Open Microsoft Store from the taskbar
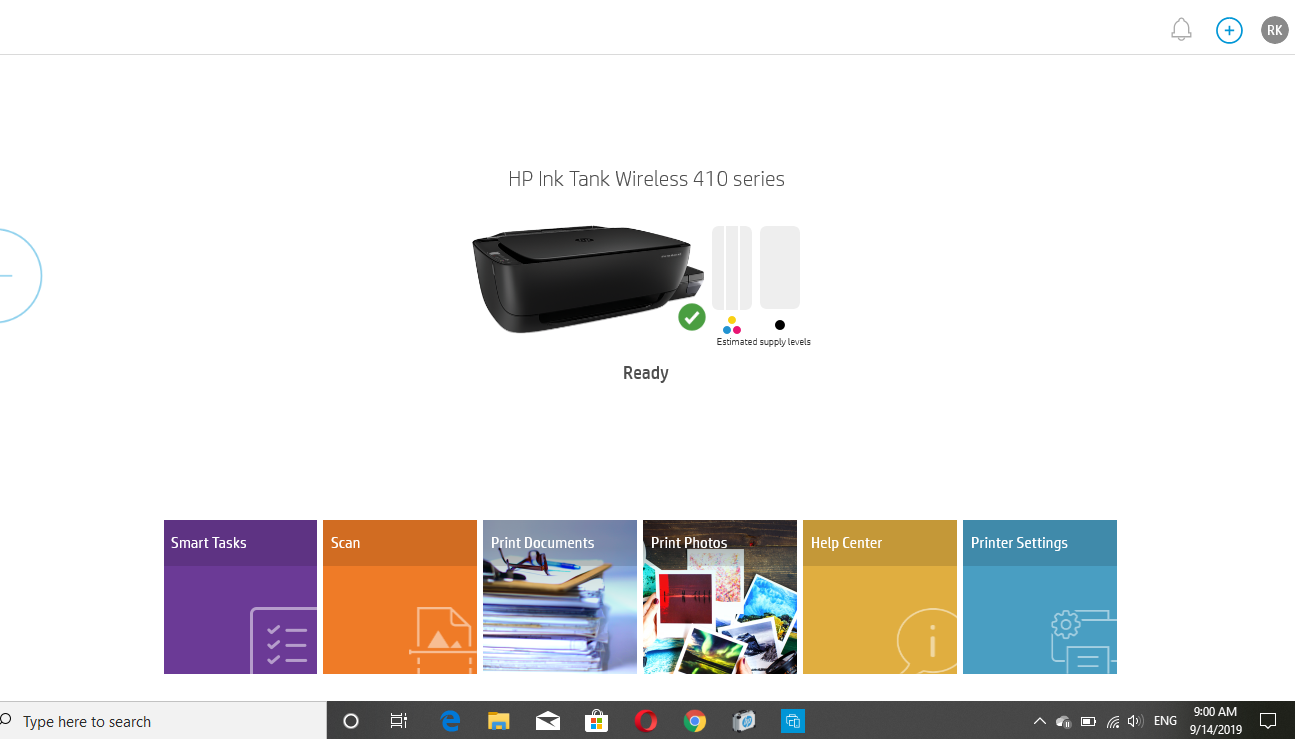1295x739 pixels. [x=597, y=721]
